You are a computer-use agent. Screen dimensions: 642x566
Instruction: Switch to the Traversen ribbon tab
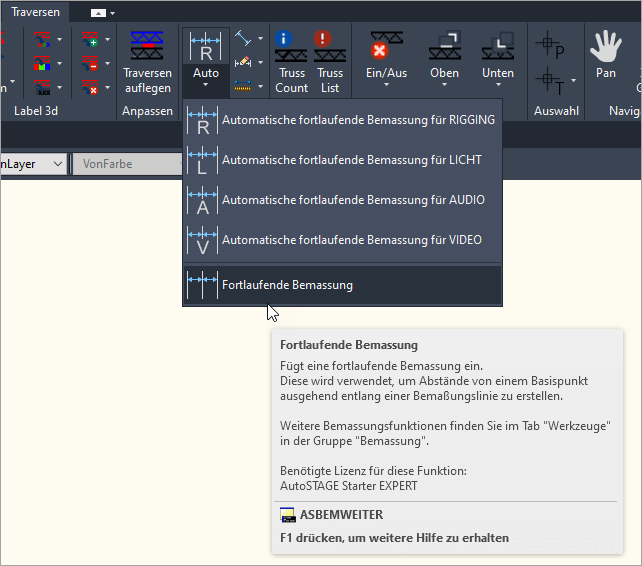(35, 12)
